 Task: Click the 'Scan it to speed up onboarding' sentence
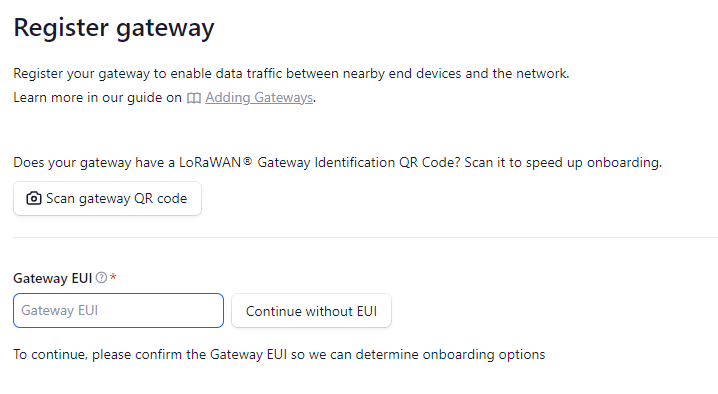(x=563, y=163)
